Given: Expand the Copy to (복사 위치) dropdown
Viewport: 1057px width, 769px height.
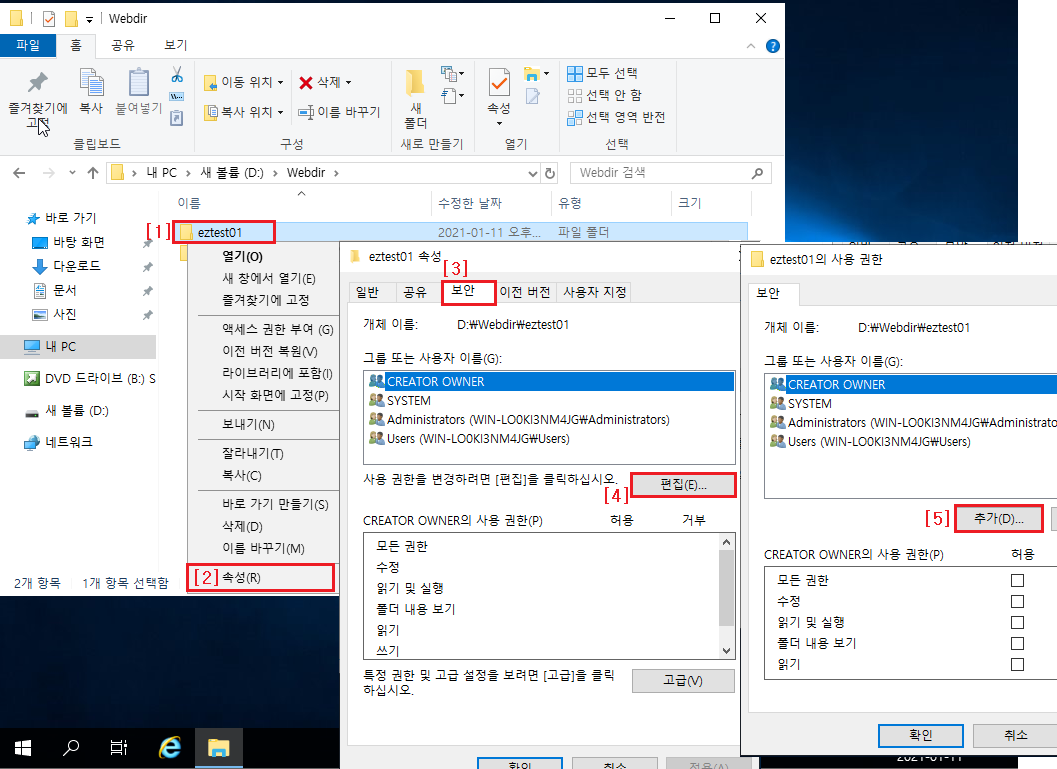Looking at the screenshot, I should click(280, 112).
